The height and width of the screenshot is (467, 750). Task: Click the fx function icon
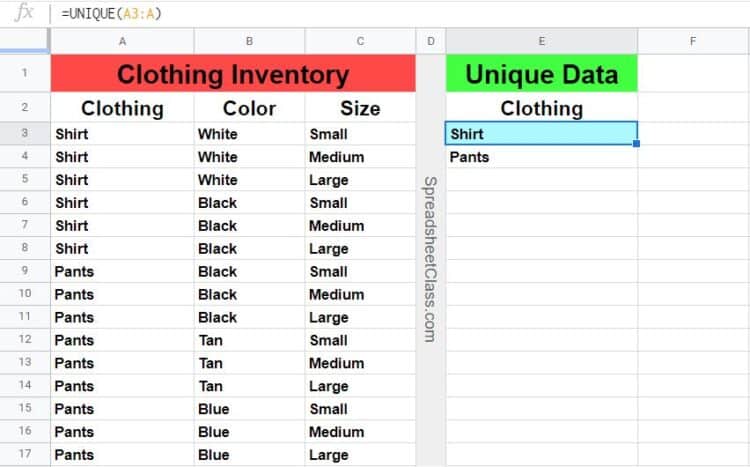(25, 13)
